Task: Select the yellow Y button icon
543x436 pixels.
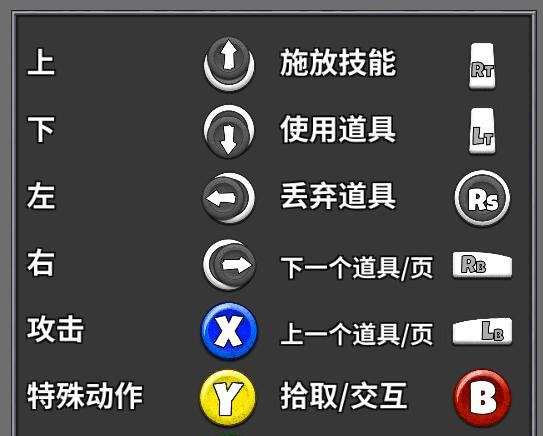Action: (x=228, y=397)
